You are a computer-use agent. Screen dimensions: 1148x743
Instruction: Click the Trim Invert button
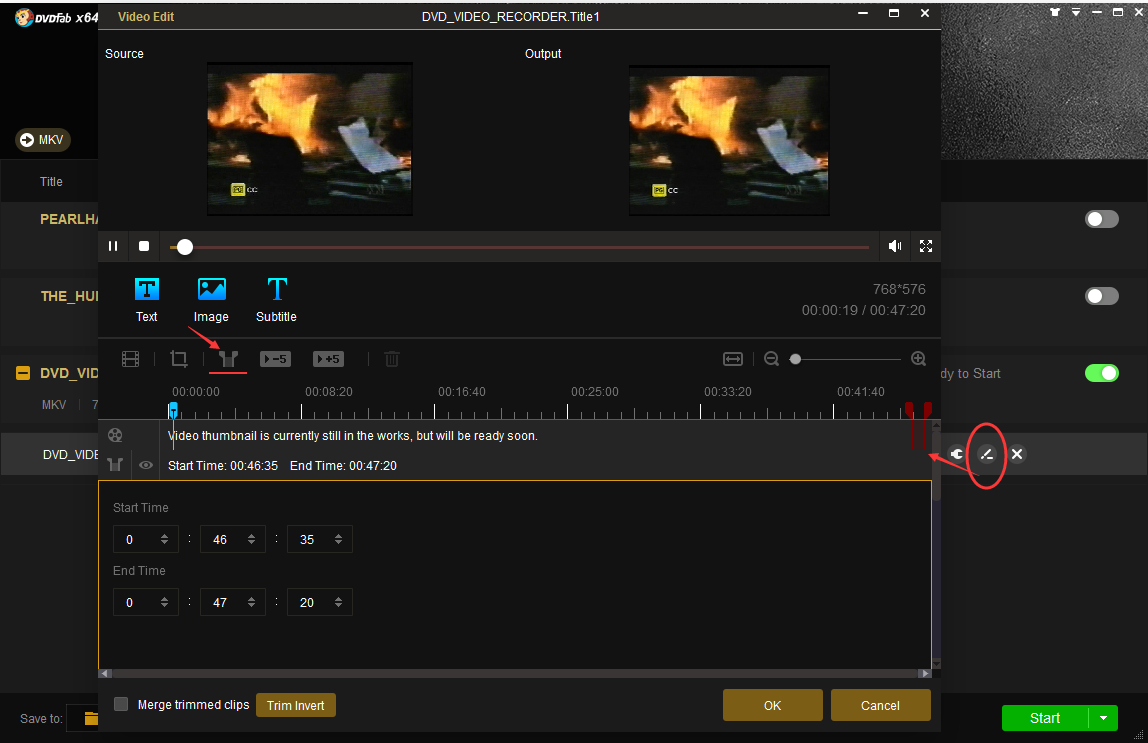tap(296, 706)
